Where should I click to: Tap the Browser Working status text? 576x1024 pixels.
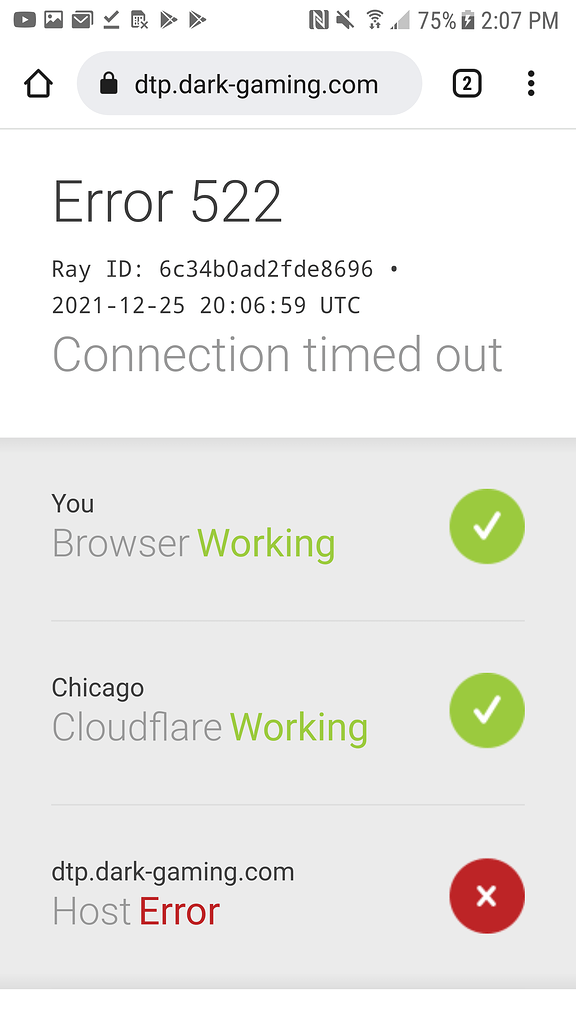pyautogui.click(x=193, y=543)
